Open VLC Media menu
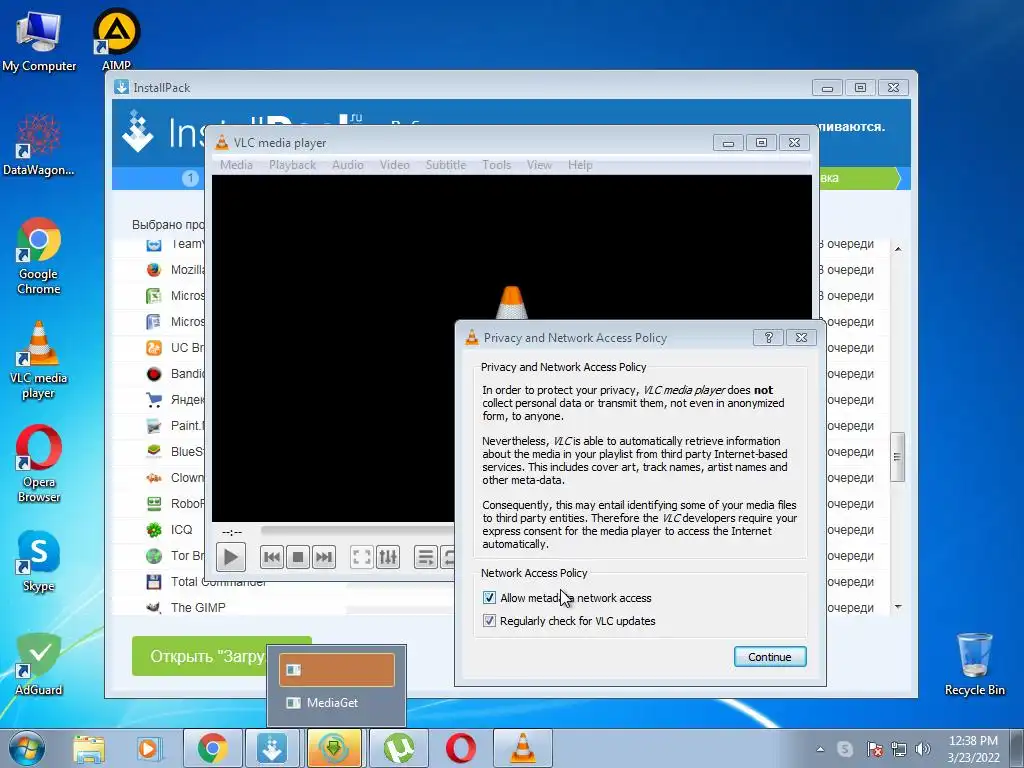This screenshot has width=1024, height=768. click(x=236, y=165)
